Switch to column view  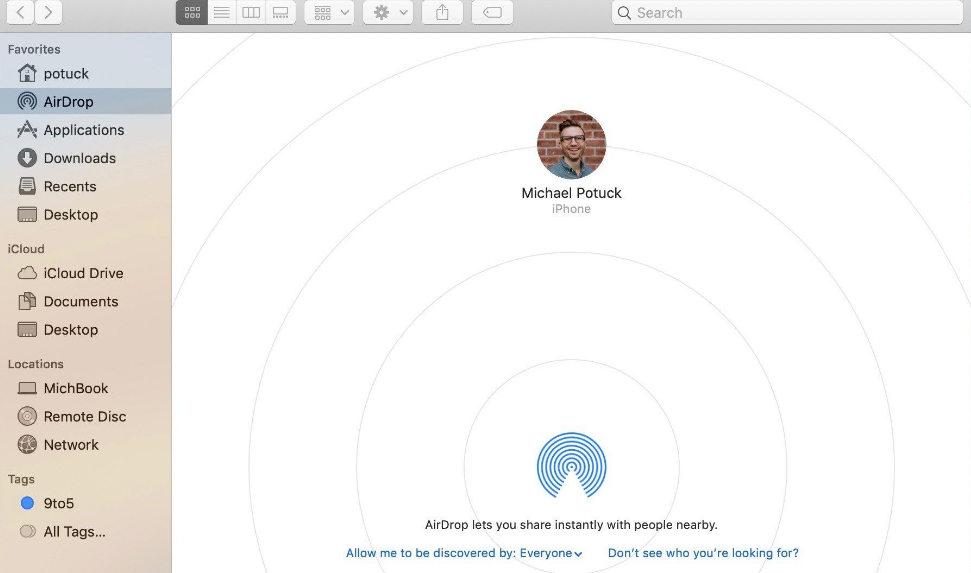pos(251,12)
